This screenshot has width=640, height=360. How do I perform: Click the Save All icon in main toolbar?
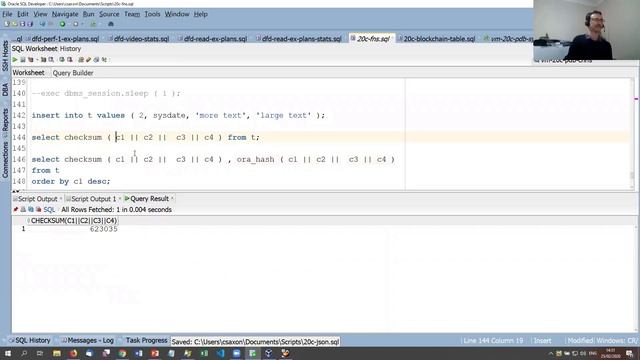click(x=30, y=24)
